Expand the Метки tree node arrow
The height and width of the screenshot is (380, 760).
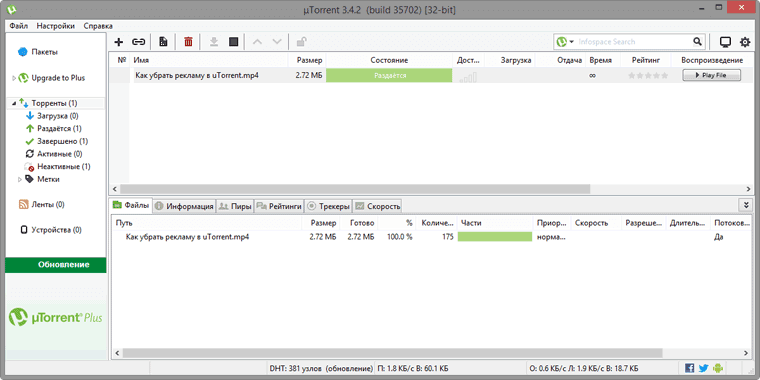(20, 179)
